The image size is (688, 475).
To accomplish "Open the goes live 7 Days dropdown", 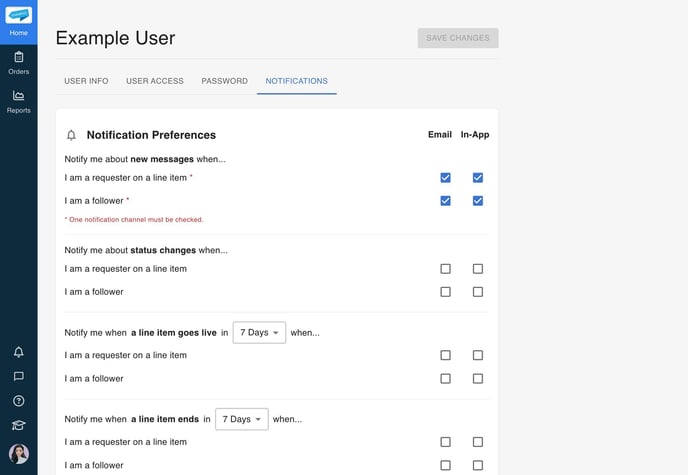I will coord(259,332).
